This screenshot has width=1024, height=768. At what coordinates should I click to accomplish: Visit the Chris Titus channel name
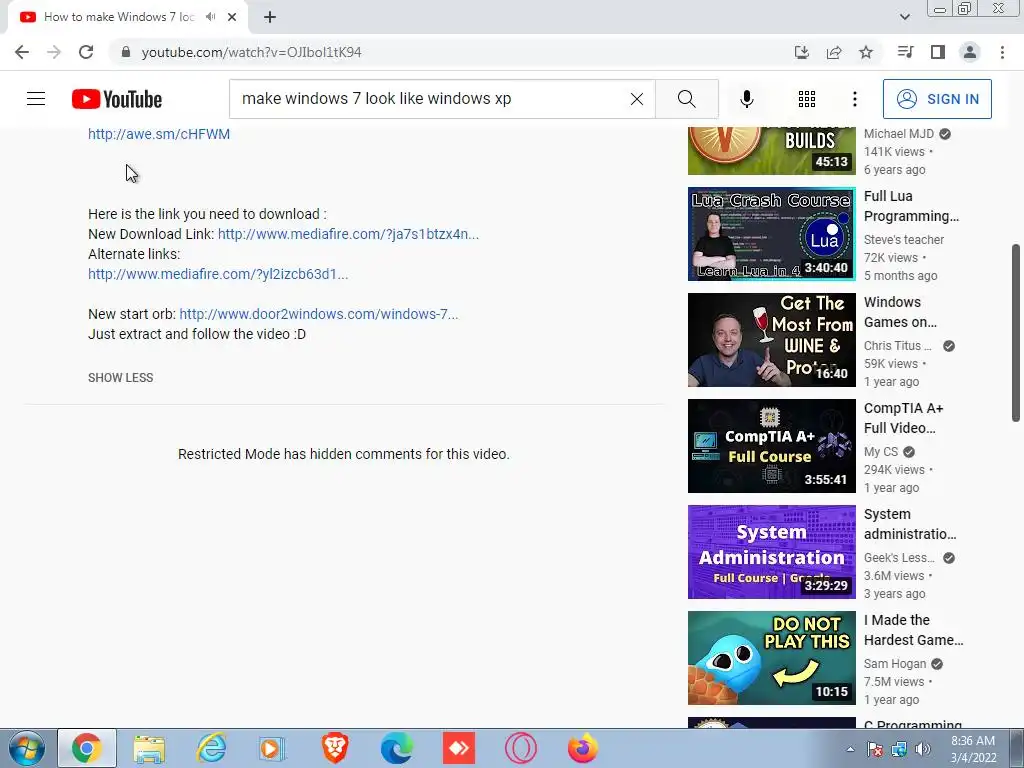click(x=897, y=345)
